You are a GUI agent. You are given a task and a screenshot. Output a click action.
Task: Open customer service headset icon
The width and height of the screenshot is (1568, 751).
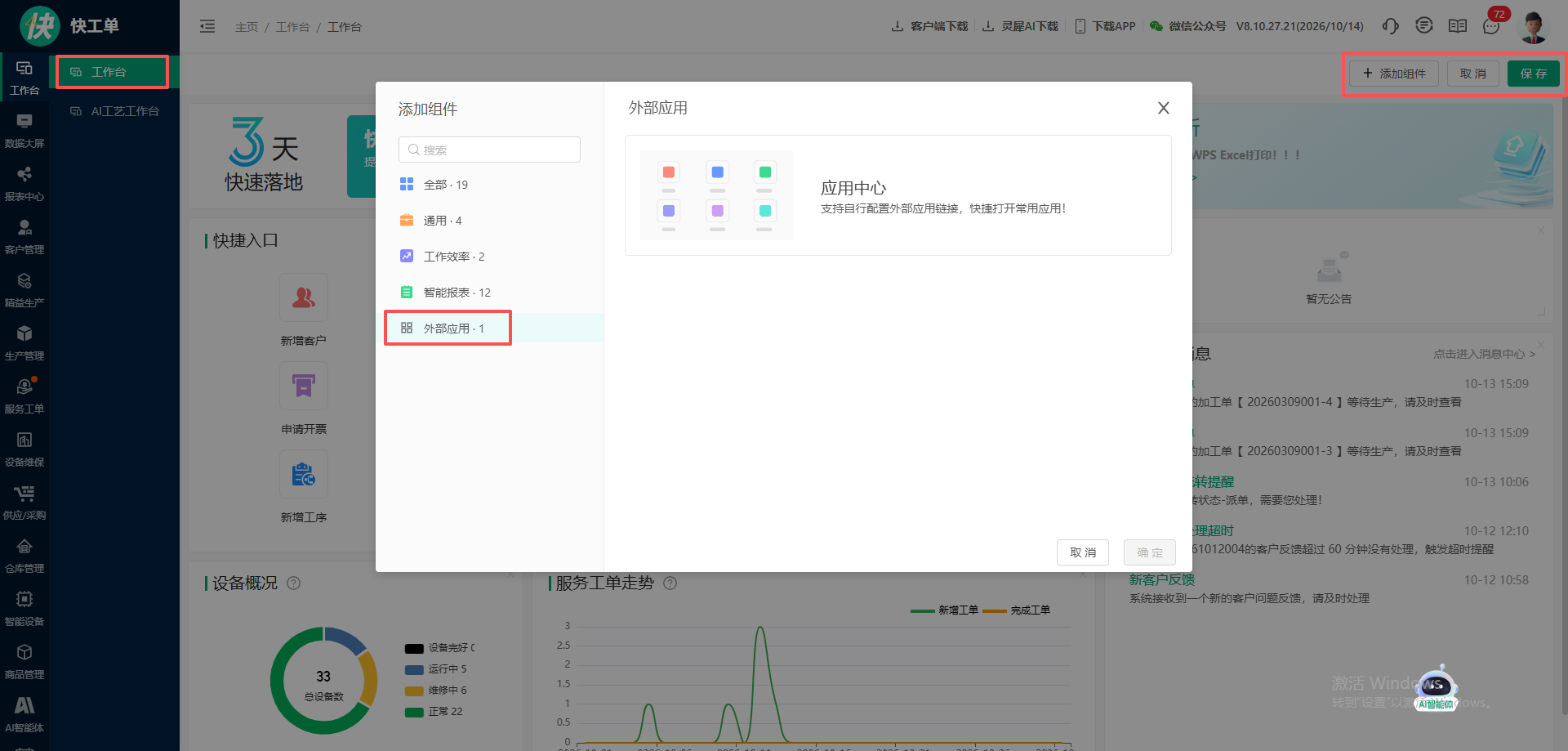point(1390,26)
